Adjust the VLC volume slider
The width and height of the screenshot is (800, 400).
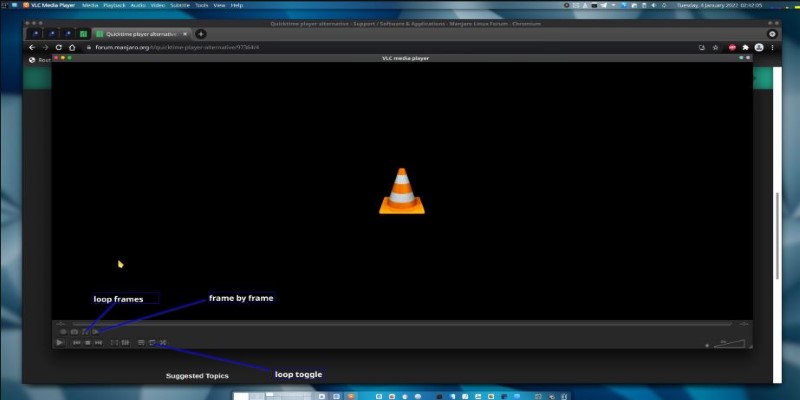pyautogui.click(x=731, y=344)
